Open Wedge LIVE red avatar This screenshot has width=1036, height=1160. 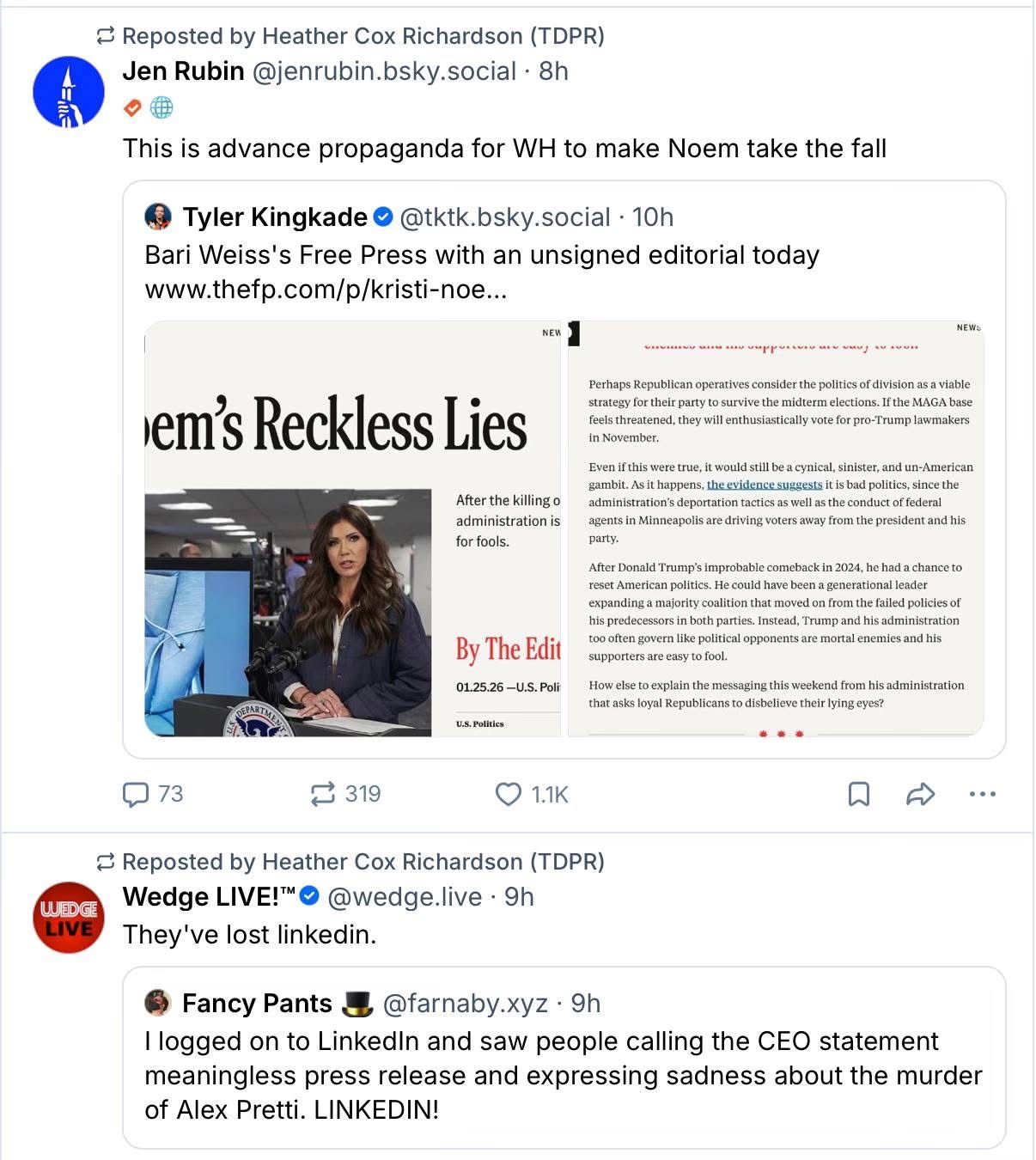(69, 918)
